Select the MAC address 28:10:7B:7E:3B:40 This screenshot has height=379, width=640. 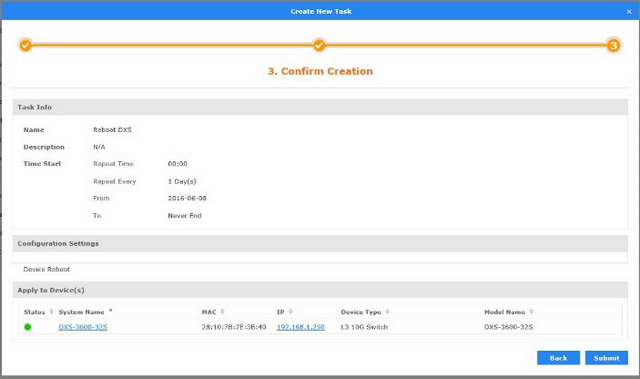[x=234, y=327]
